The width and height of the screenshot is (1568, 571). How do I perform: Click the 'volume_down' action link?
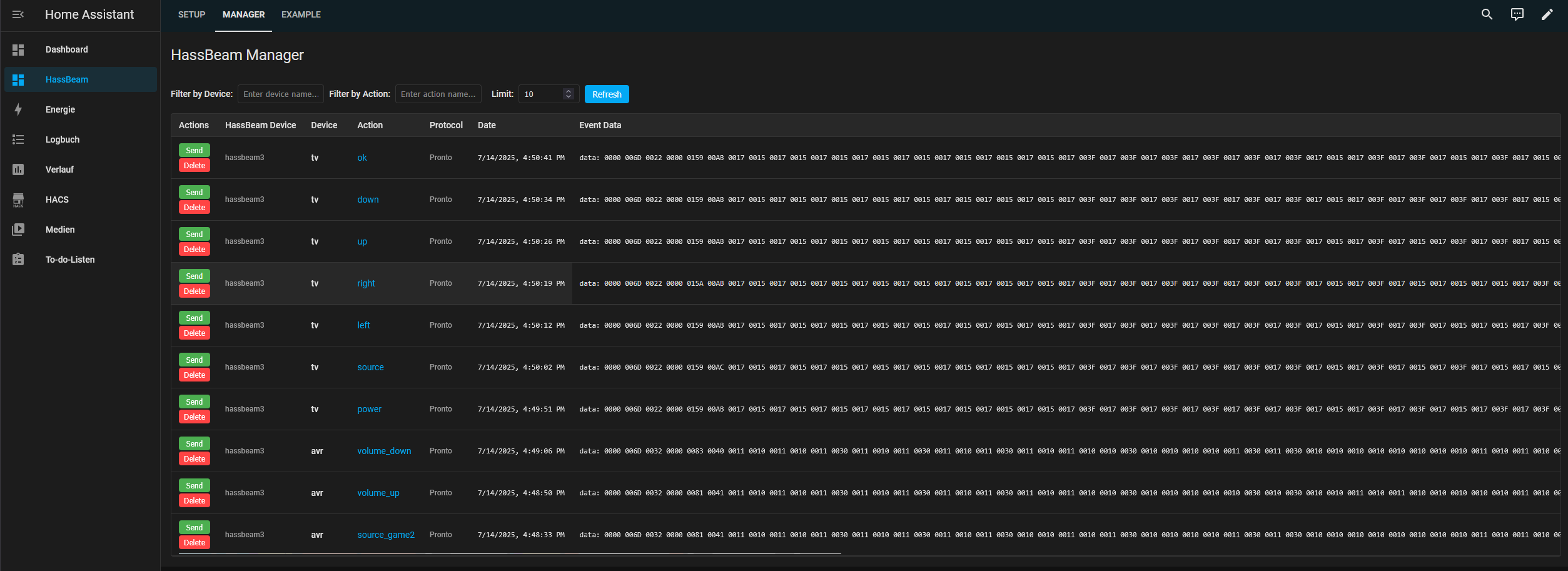(384, 451)
